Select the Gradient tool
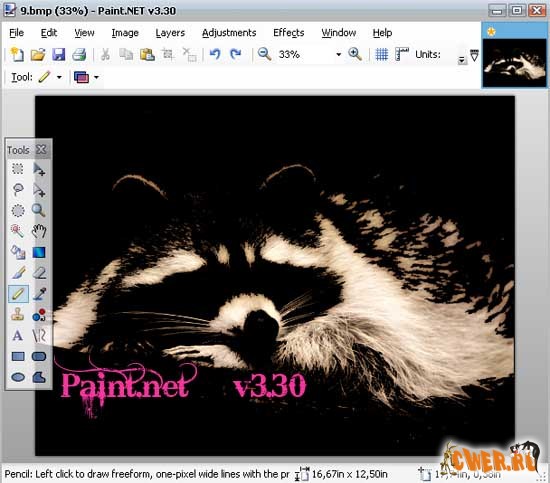The height and width of the screenshot is (483, 550). (39, 252)
